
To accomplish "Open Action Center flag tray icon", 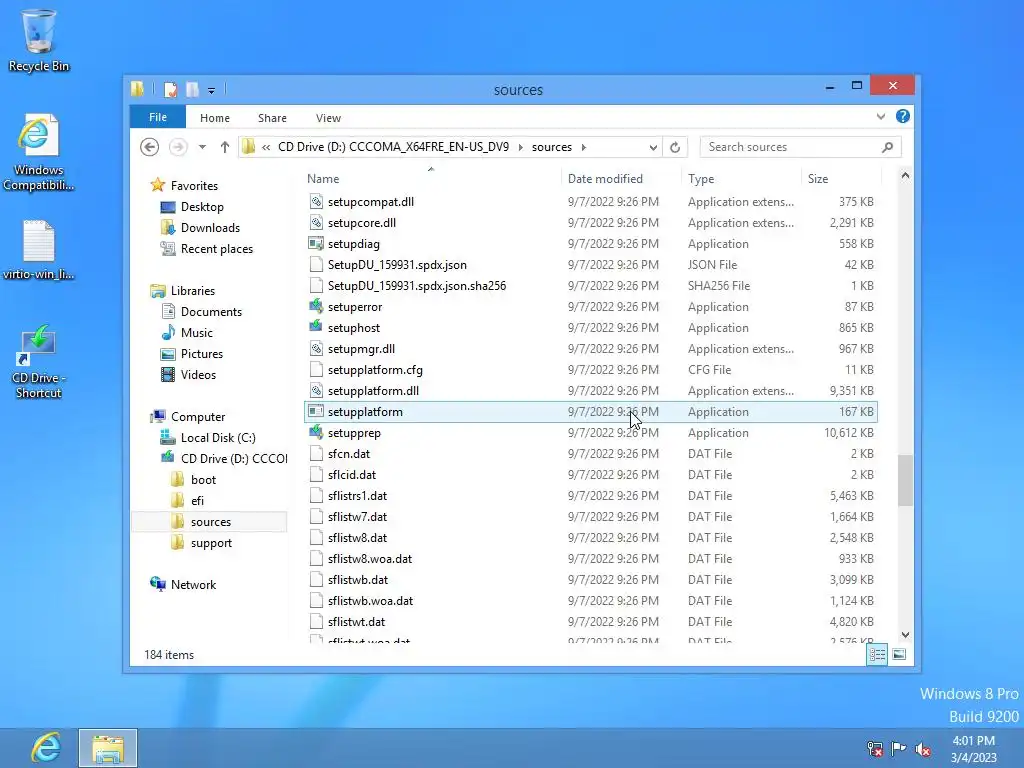I will pos(899,748).
